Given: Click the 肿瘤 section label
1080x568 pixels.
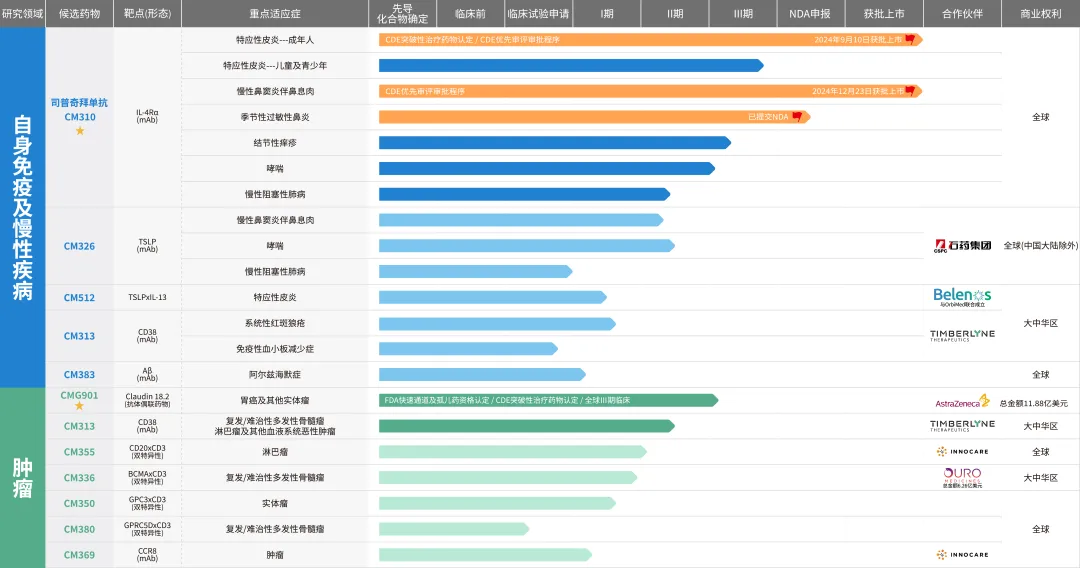Looking at the screenshot, I should [22, 478].
